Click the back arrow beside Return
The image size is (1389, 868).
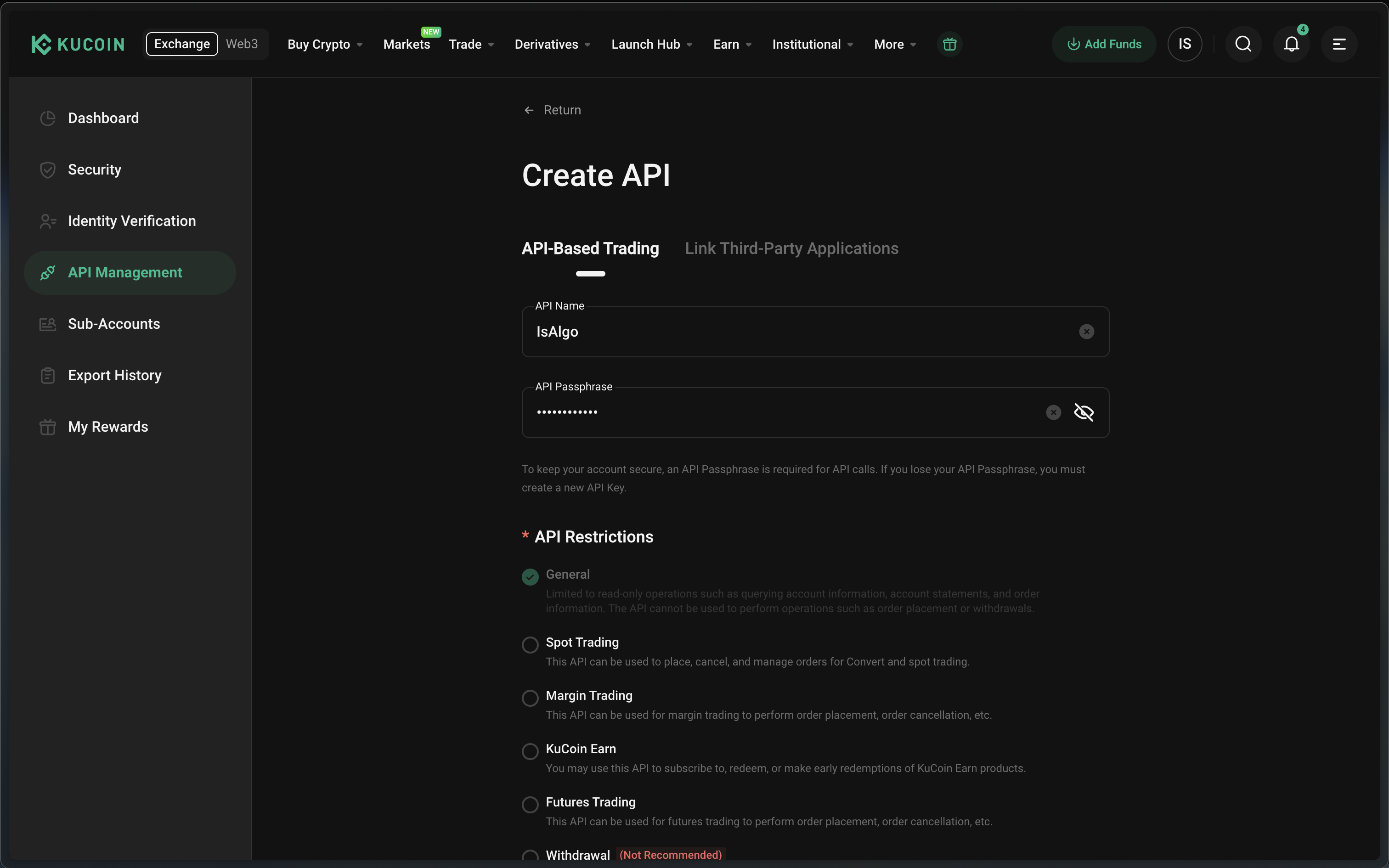(x=529, y=110)
